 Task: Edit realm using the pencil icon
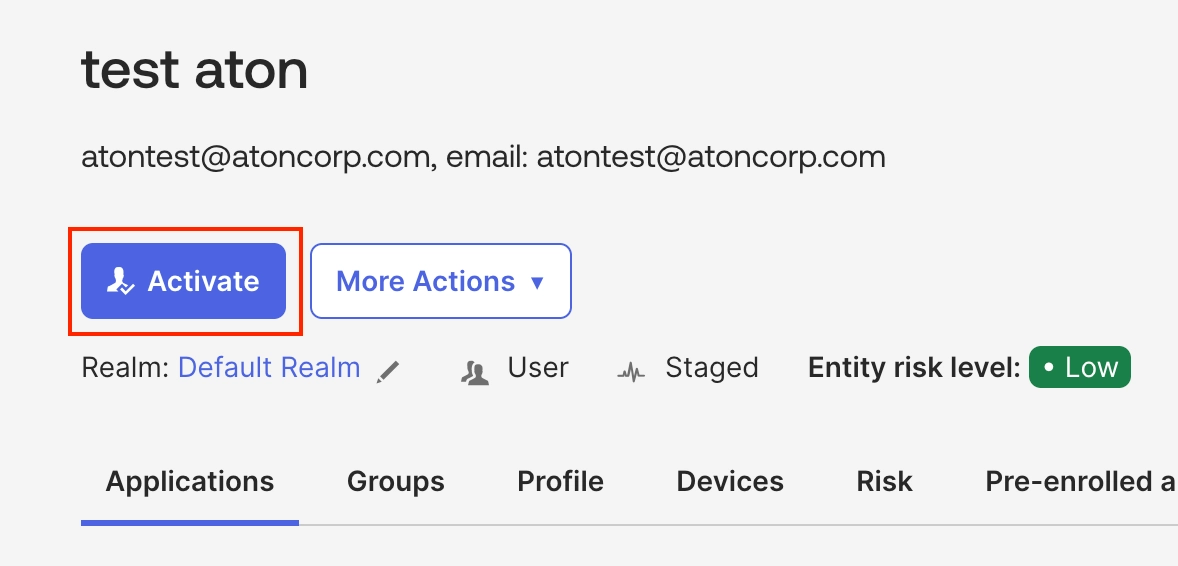pos(388,370)
